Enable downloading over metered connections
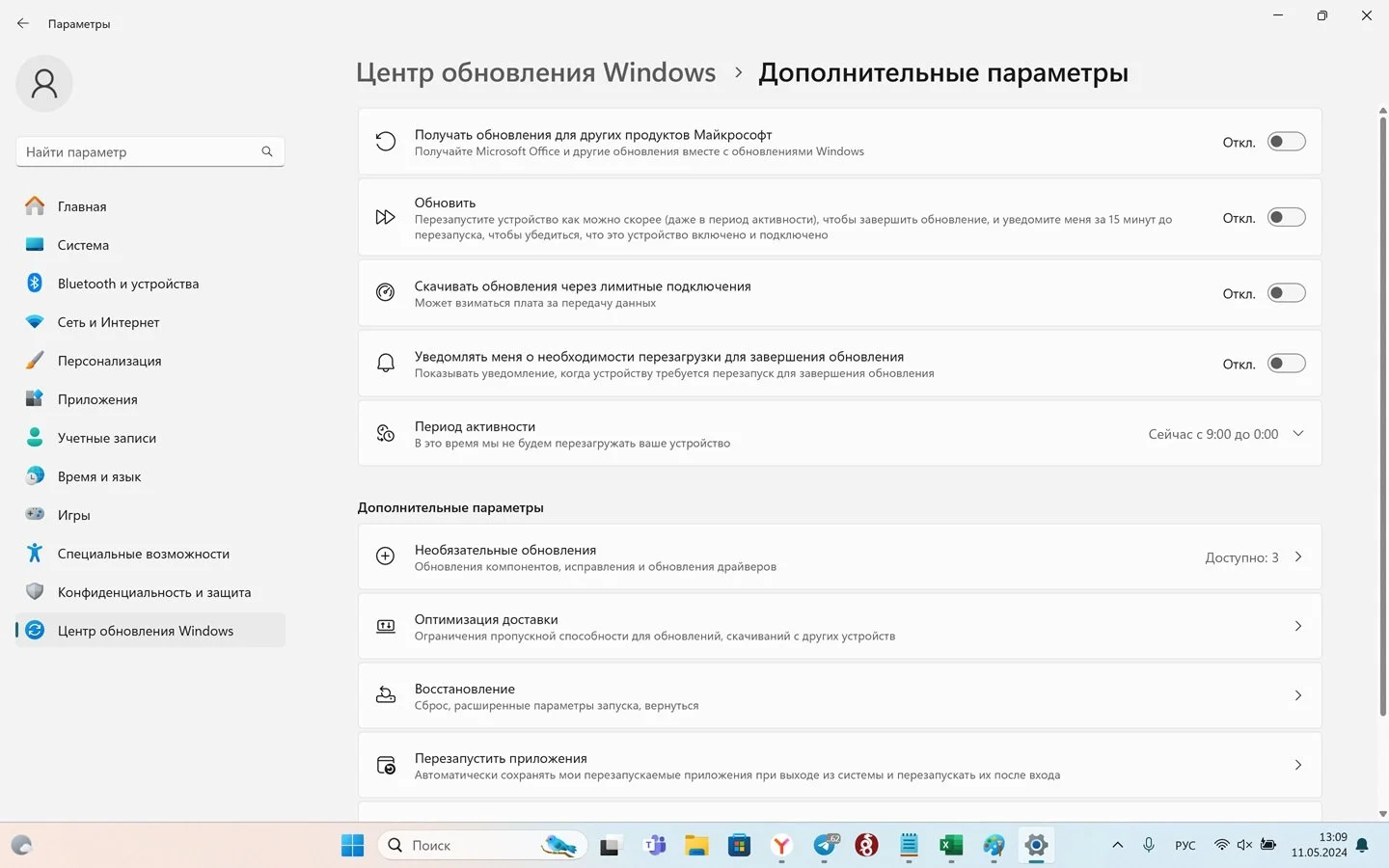This screenshot has height=868, width=1389. coord(1287,293)
